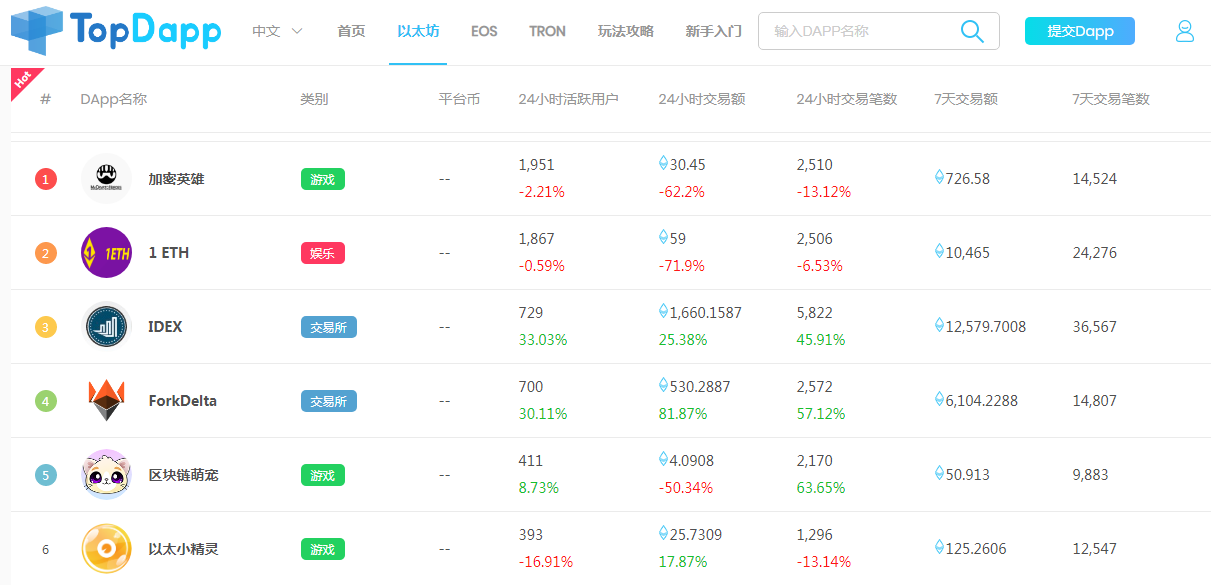The height and width of the screenshot is (585, 1211).
Task: Switch to the EOS tab
Action: click(x=484, y=31)
